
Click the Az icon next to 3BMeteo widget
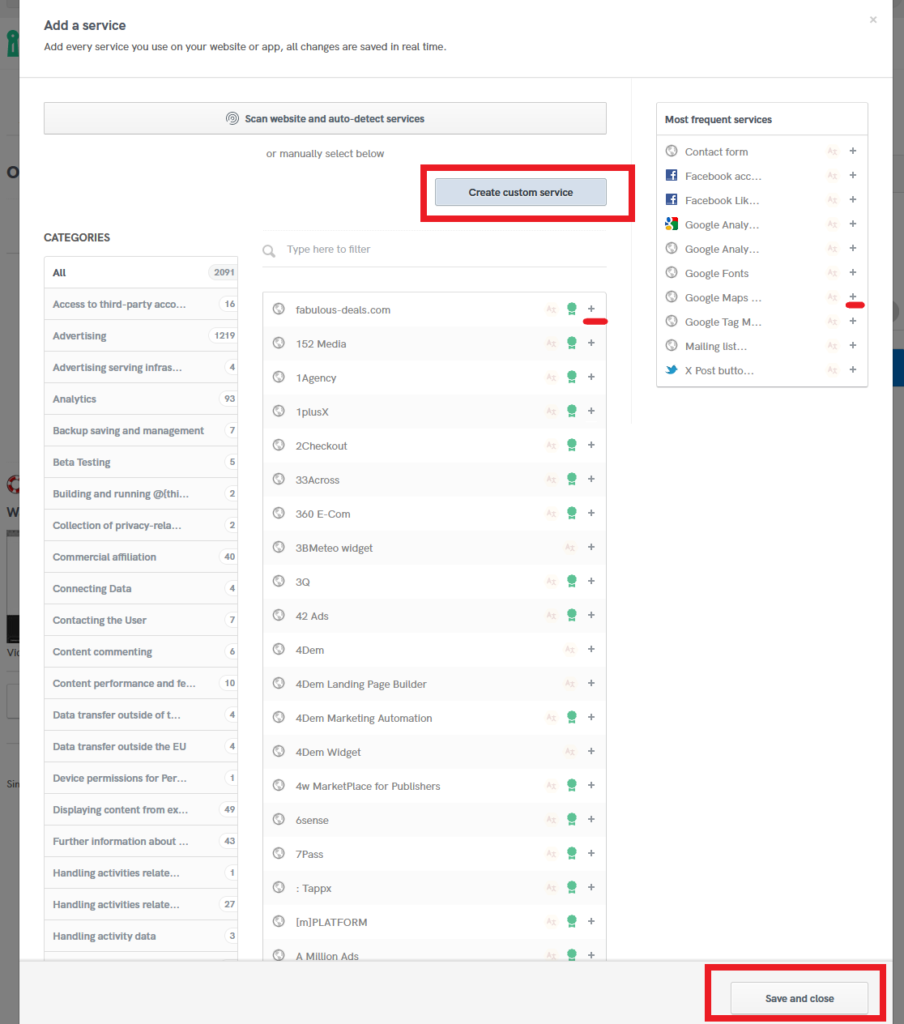click(x=570, y=548)
